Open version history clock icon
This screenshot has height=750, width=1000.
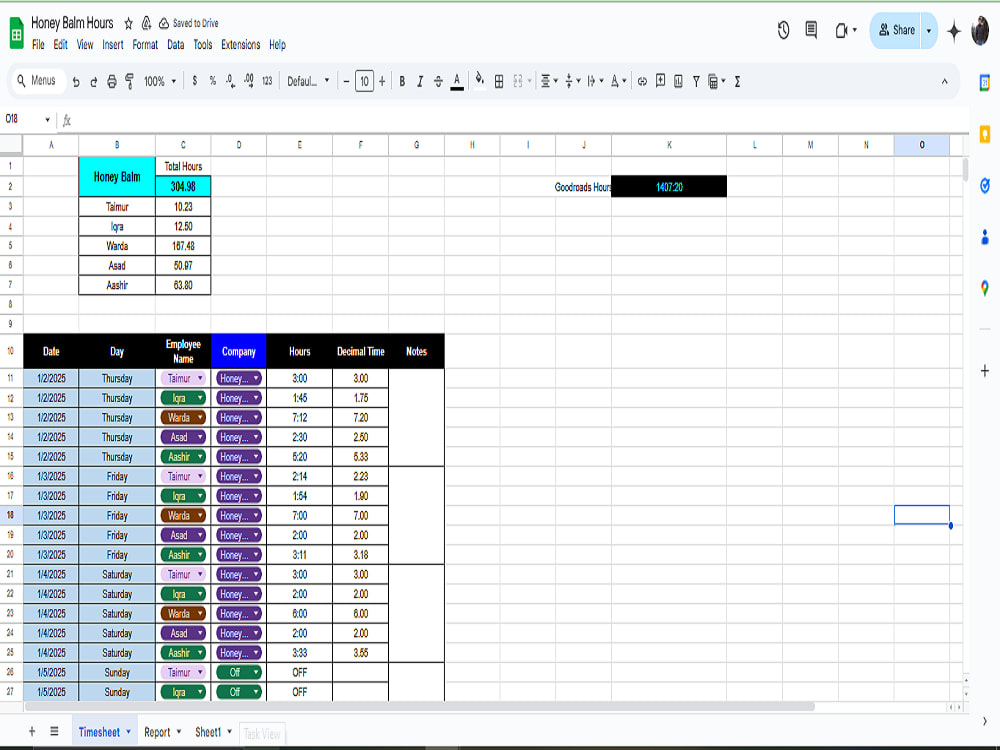click(x=783, y=30)
